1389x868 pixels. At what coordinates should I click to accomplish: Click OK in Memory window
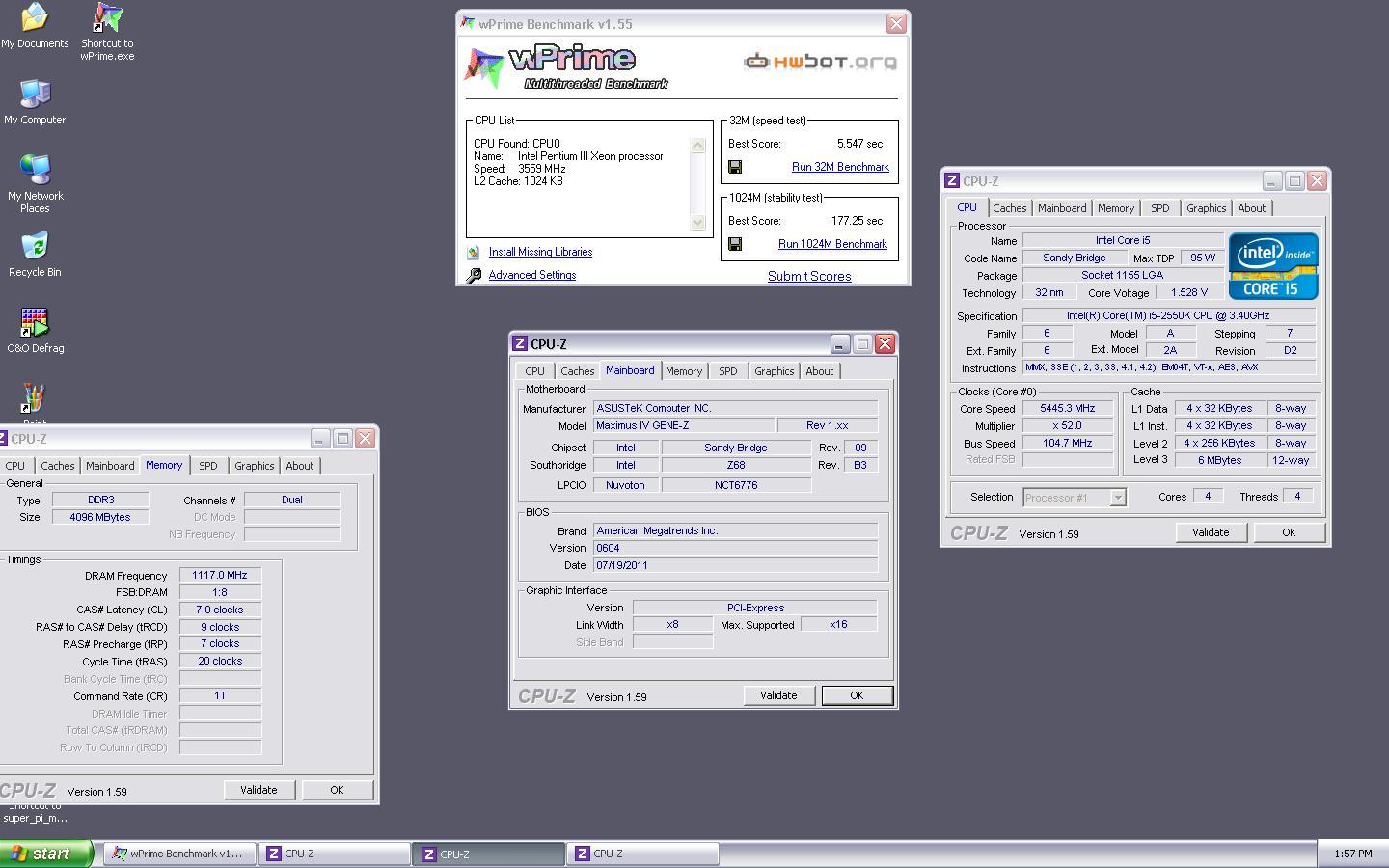coord(337,790)
